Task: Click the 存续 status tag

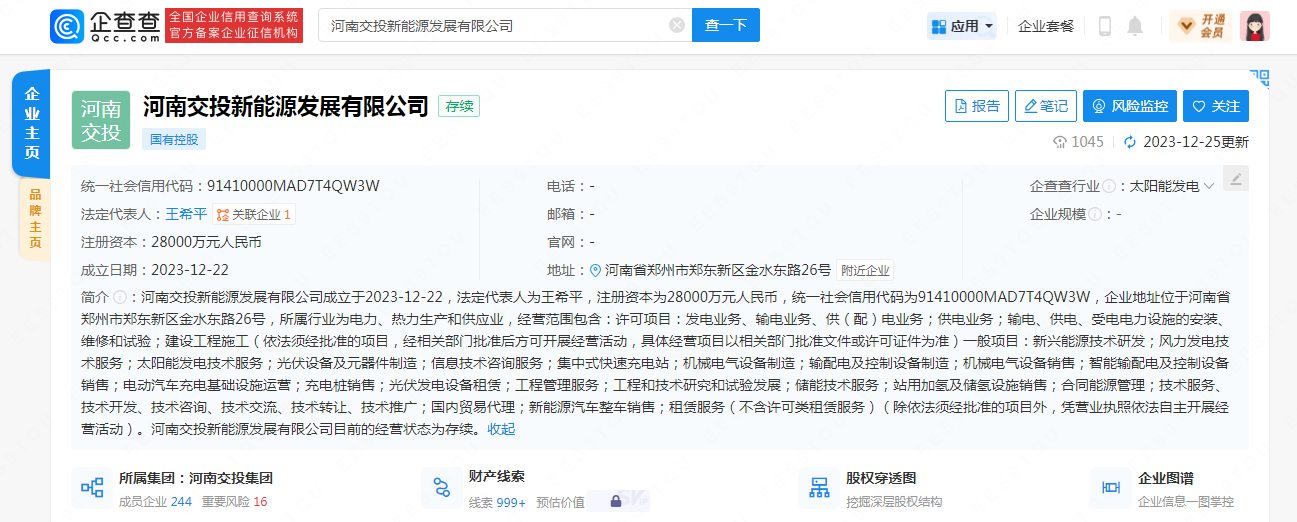Action: click(459, 106)
